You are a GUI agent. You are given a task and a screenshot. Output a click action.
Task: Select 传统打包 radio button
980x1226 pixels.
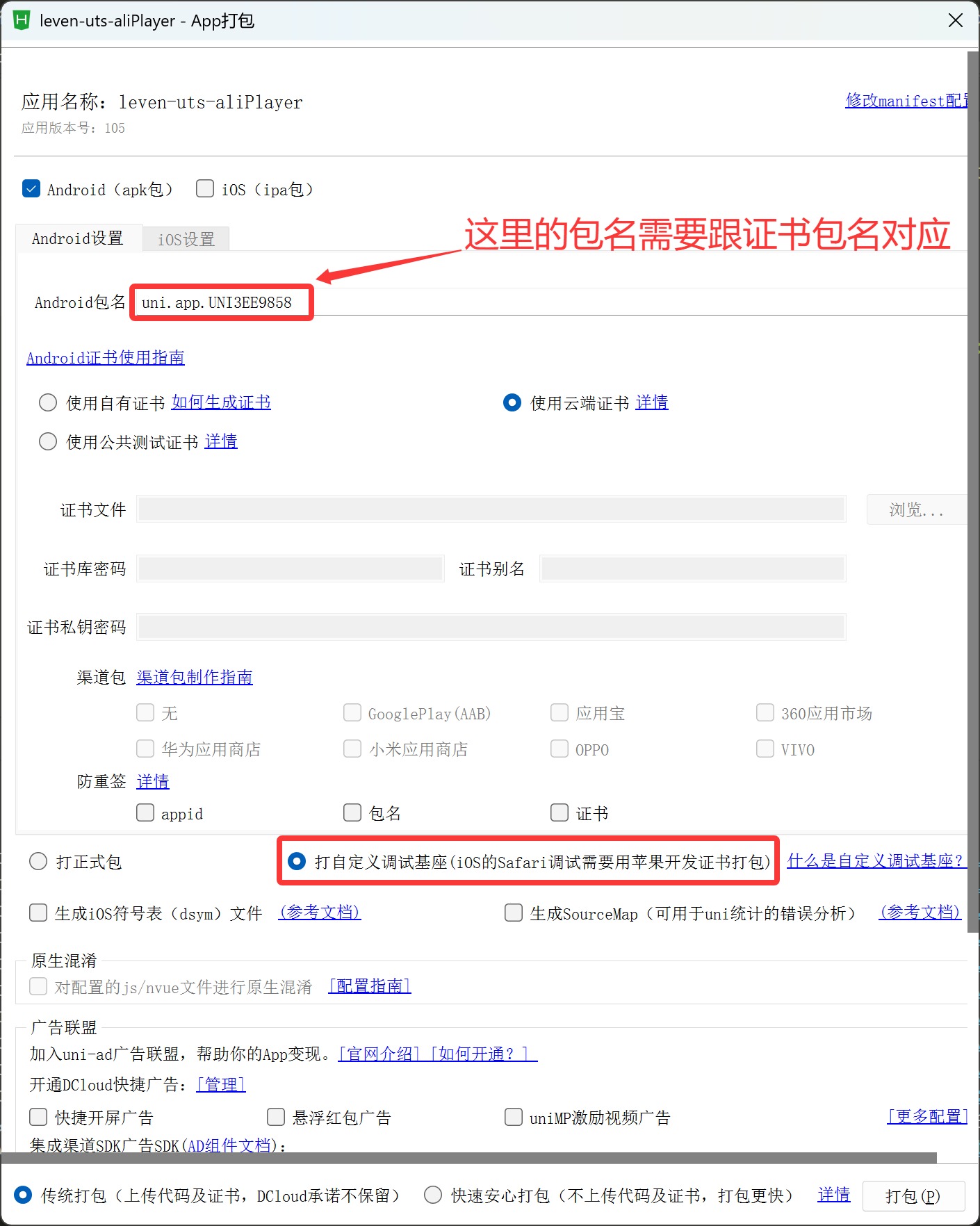[x=23, y=1195]
